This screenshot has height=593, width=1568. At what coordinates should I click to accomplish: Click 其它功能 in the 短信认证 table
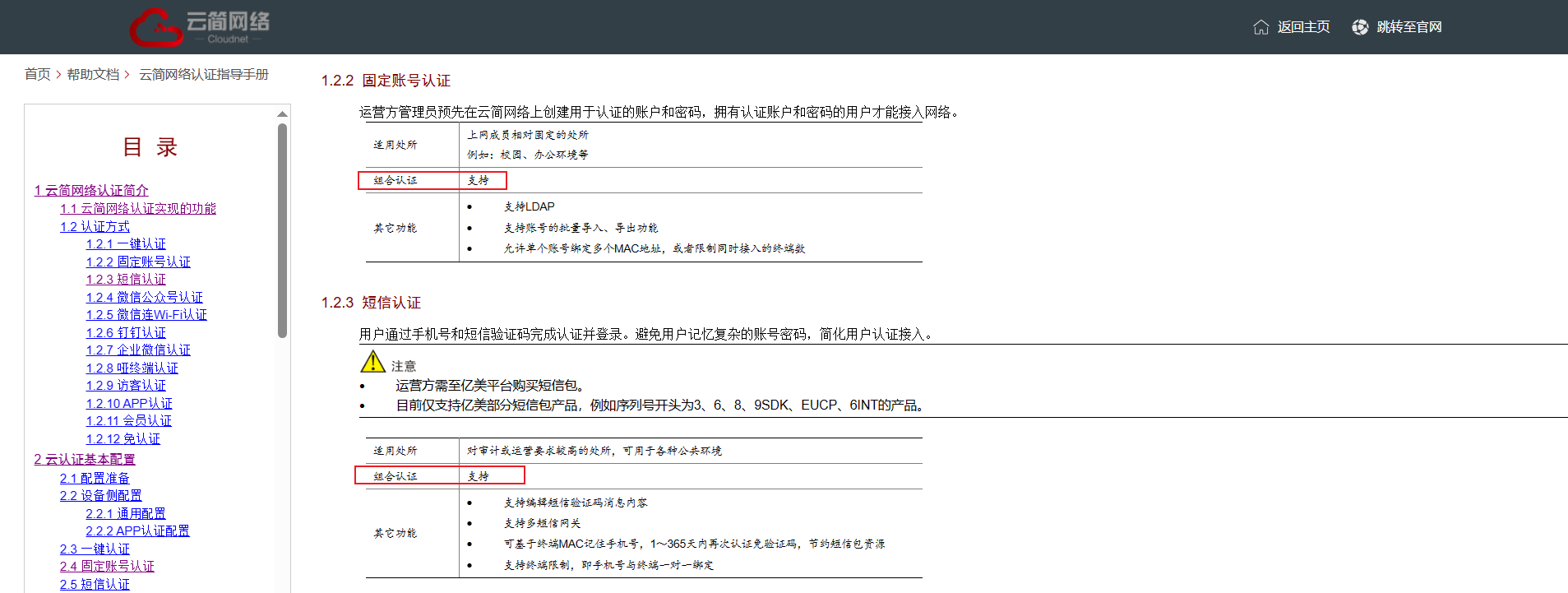point(395,533)
